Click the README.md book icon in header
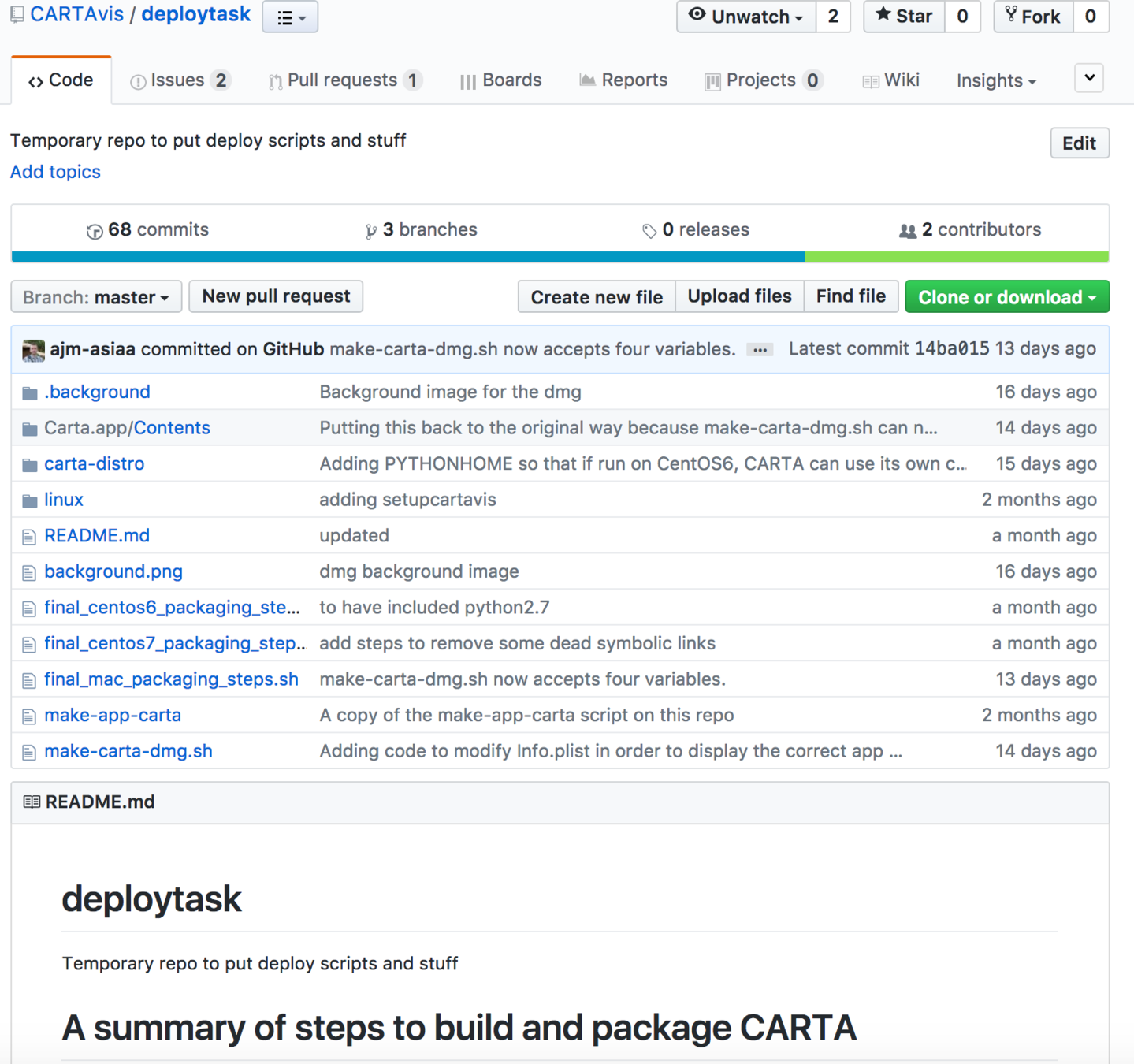Screen dimensions: 1134x1064 pyautogui.click(x=32, y=802)
